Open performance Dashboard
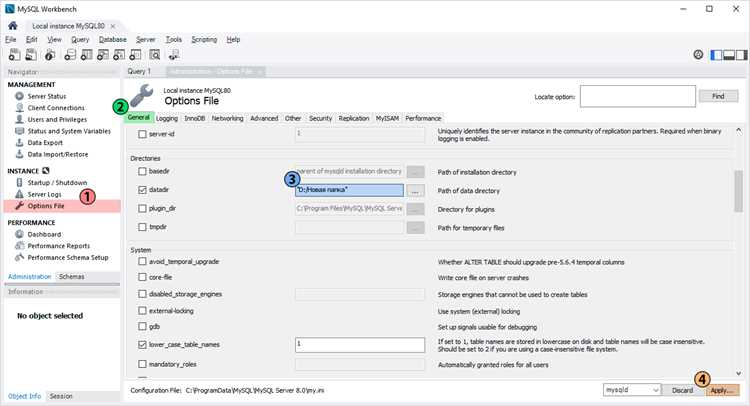This screenshot has height=406, width=750. coord(44,234)
